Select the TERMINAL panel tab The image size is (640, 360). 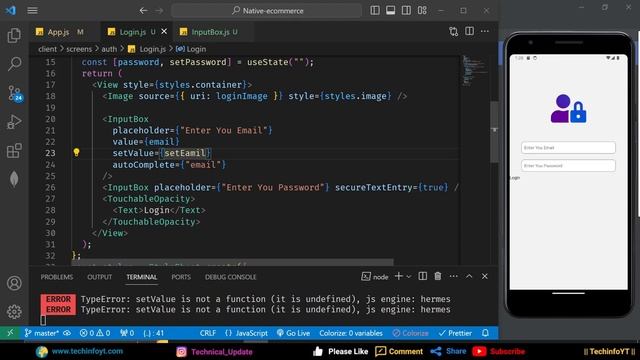click(142, 277)
